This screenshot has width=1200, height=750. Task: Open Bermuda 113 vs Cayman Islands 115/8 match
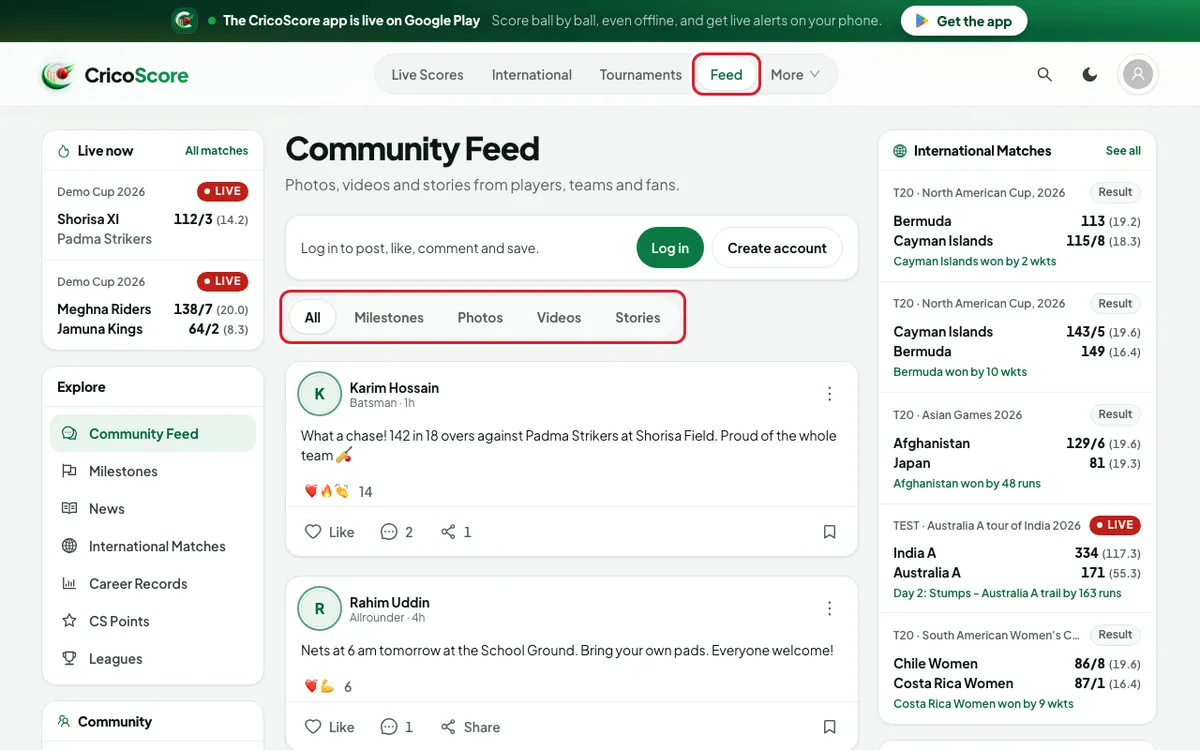coord(1017,227)
